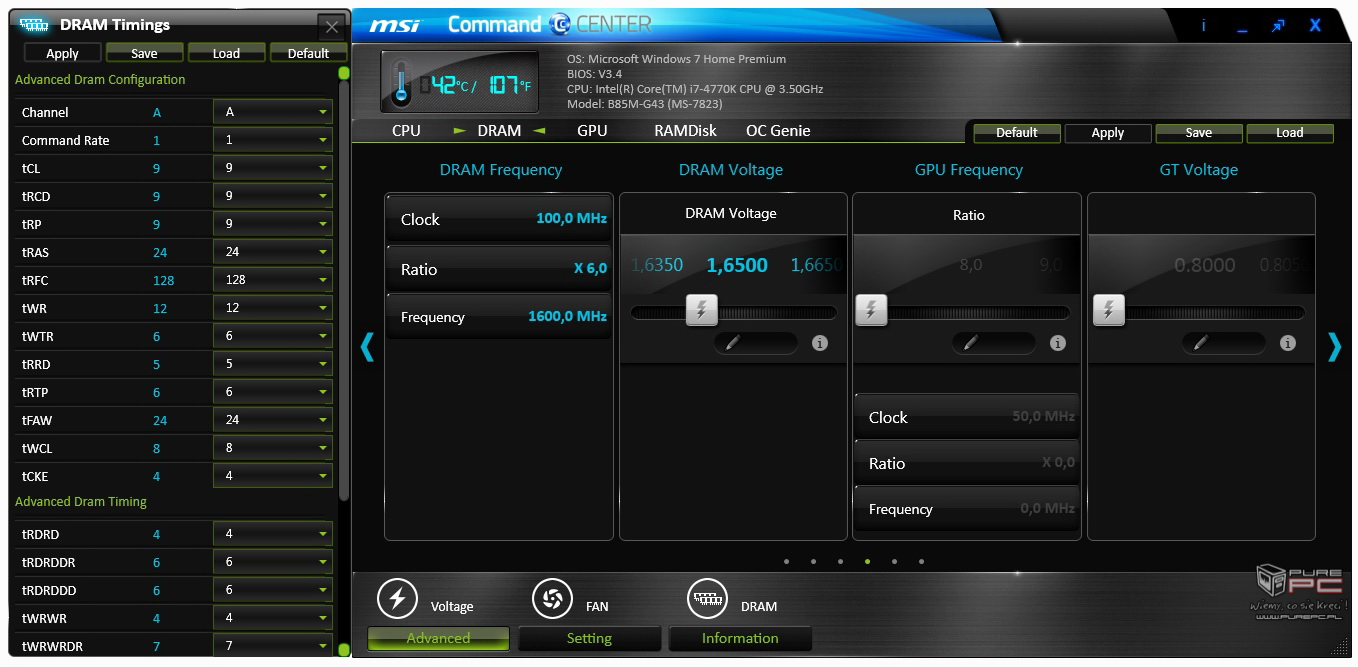Click the DRAM Voltage slider handle

tap(701, 310)
